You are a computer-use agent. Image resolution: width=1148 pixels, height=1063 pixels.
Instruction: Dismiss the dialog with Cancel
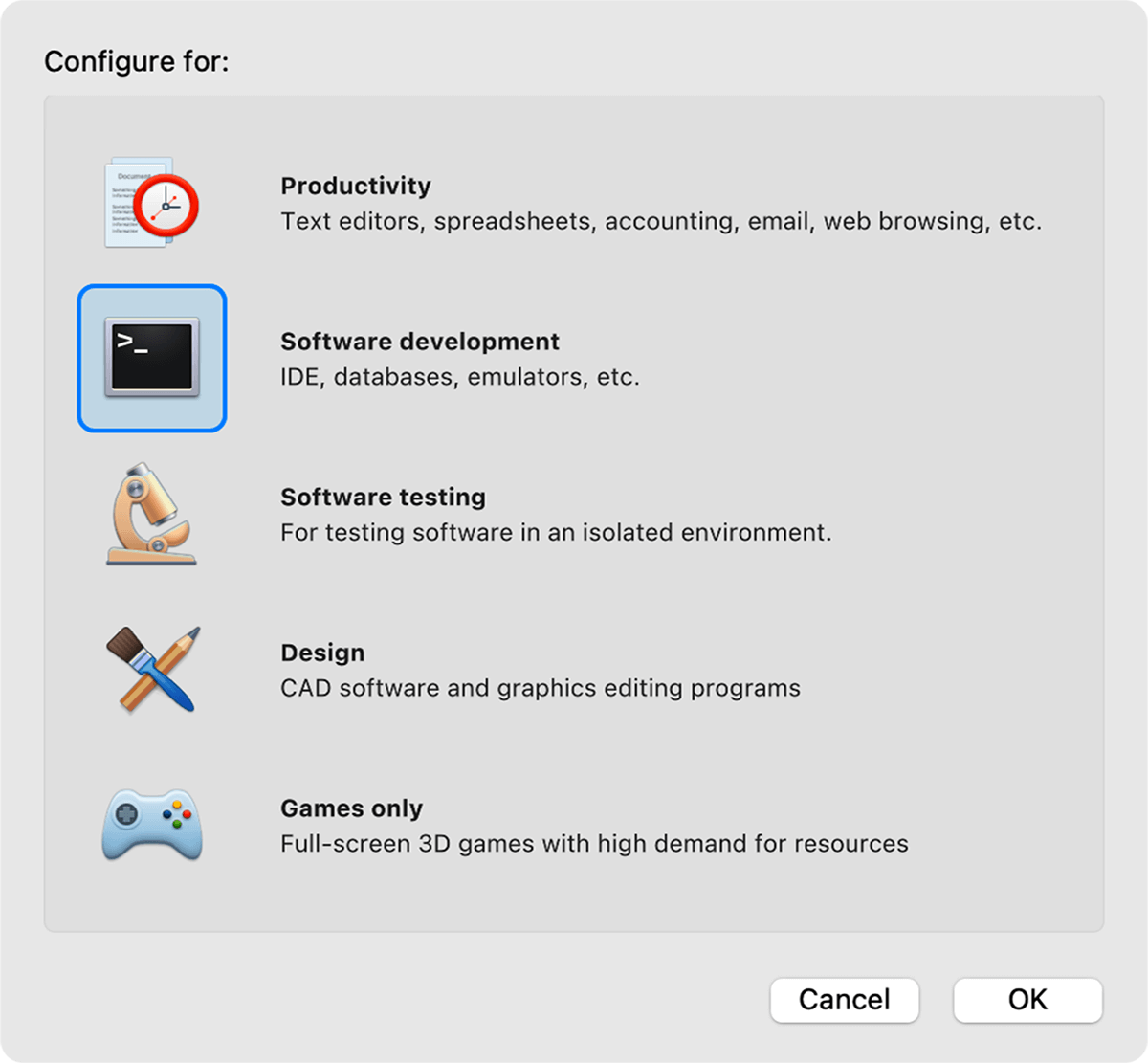(x=844, y=1000)
